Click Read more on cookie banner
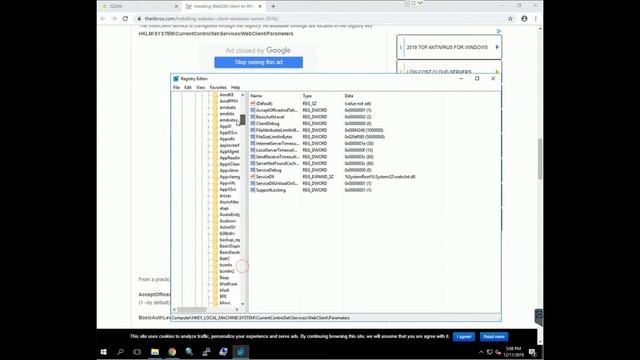The image size is (640, 360). [494, 337]
